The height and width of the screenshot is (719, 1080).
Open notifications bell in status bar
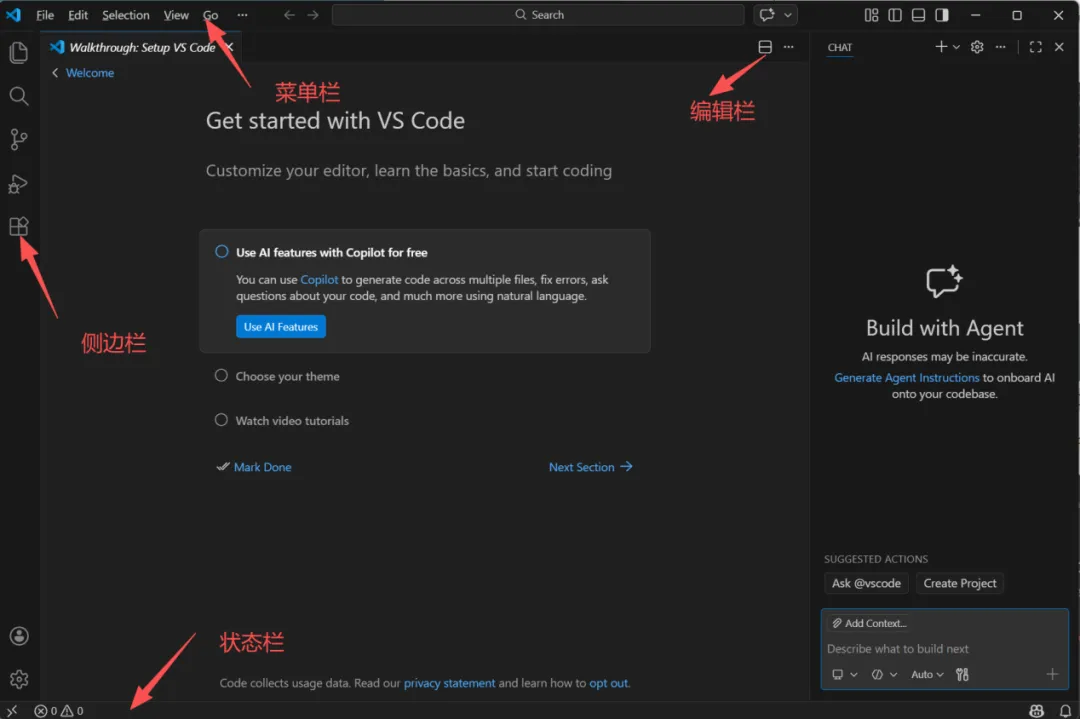coord(1065,711)
